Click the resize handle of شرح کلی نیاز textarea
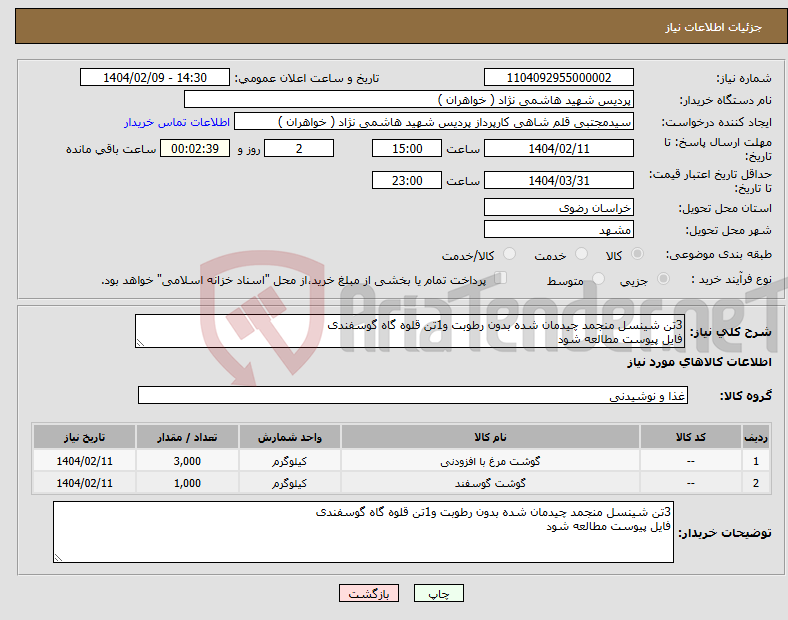This screenshot has width=788, height=620. tap(140, 343)
